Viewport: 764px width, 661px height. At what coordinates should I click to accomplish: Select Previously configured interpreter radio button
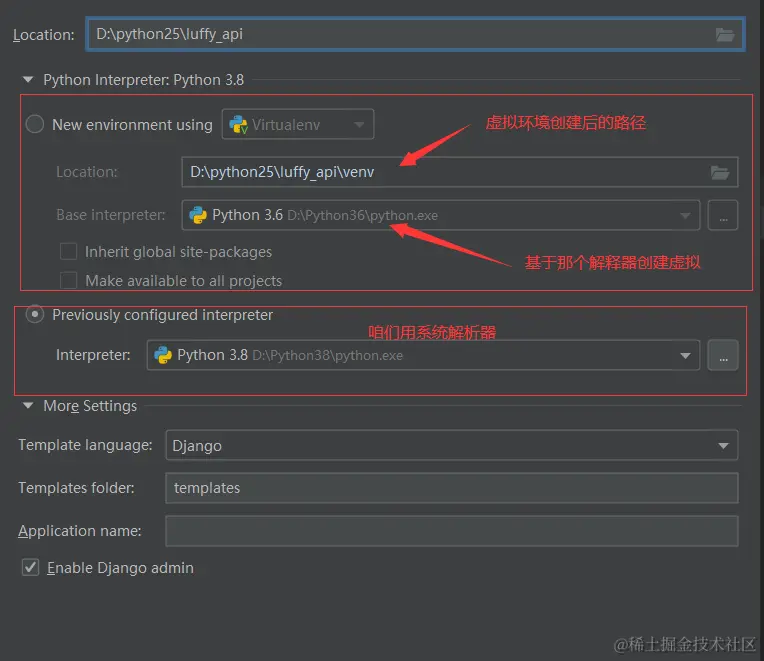(x=35, y=315)
